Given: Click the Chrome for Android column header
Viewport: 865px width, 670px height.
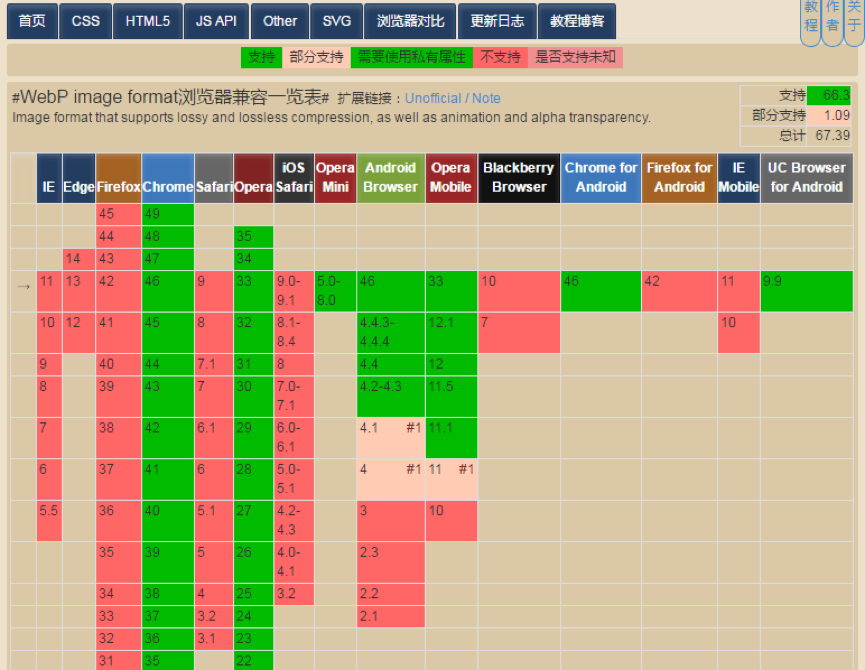Looking at the screenshot, I should (601, 178).
